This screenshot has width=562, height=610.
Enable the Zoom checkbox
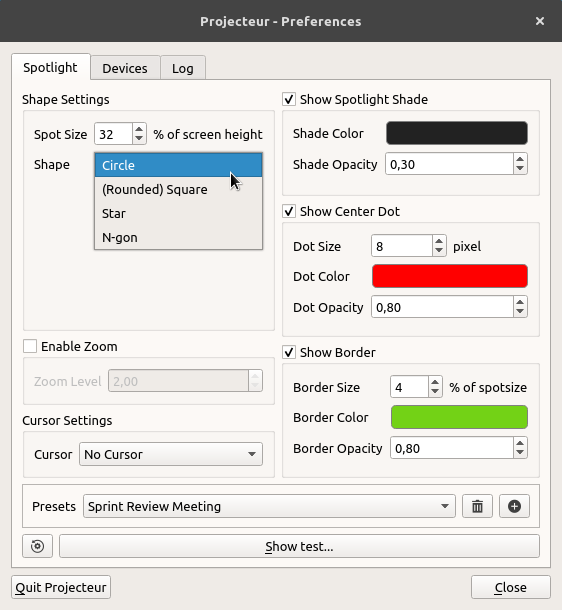tap(30, 346)
